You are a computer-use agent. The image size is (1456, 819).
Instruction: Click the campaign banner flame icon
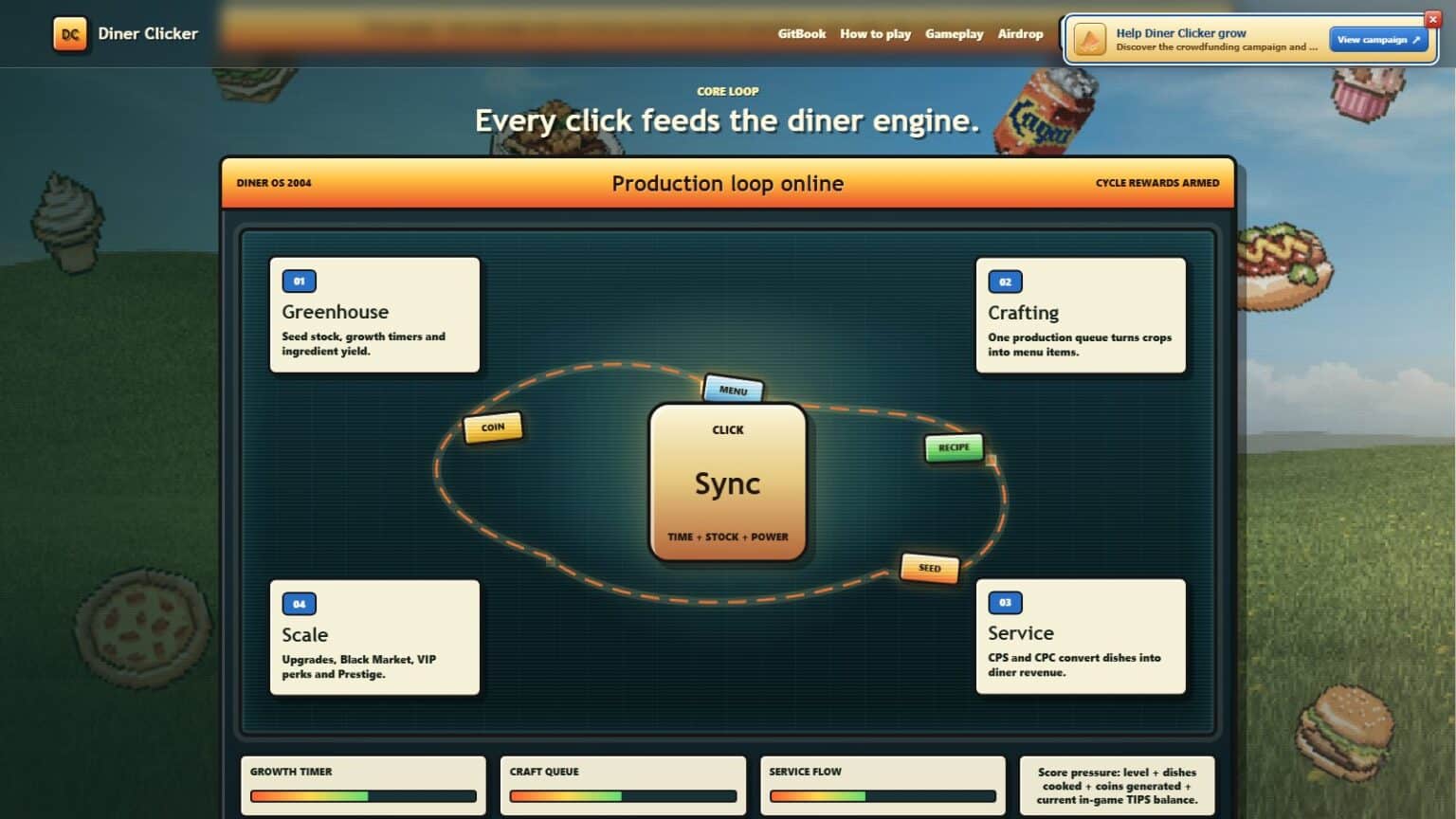[1090, 40]
